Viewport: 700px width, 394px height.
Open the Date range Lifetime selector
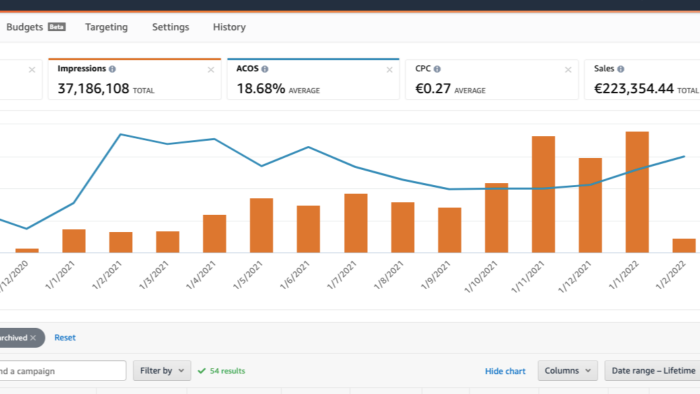click(652, 371)
